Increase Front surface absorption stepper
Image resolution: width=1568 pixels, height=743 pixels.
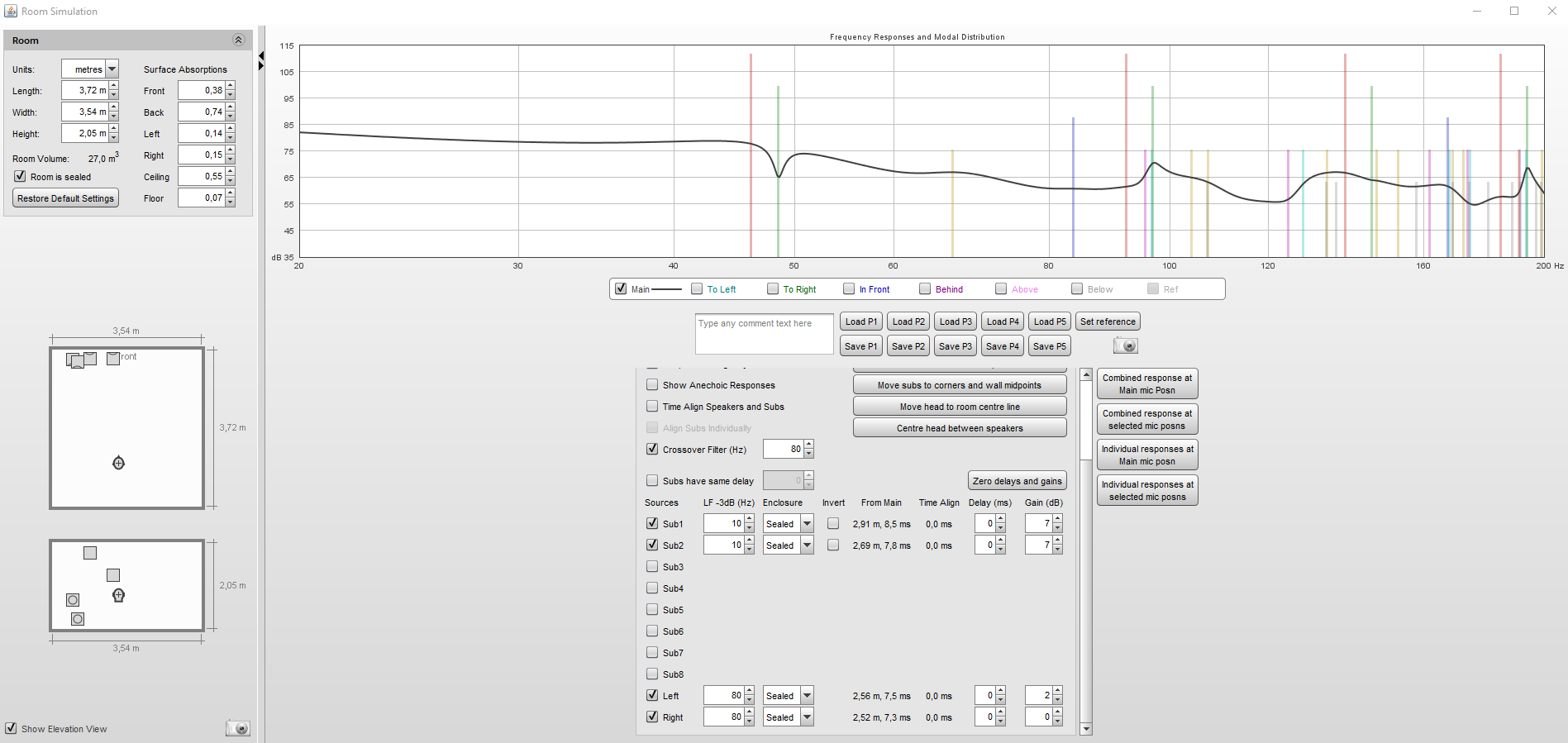(231, 86)
